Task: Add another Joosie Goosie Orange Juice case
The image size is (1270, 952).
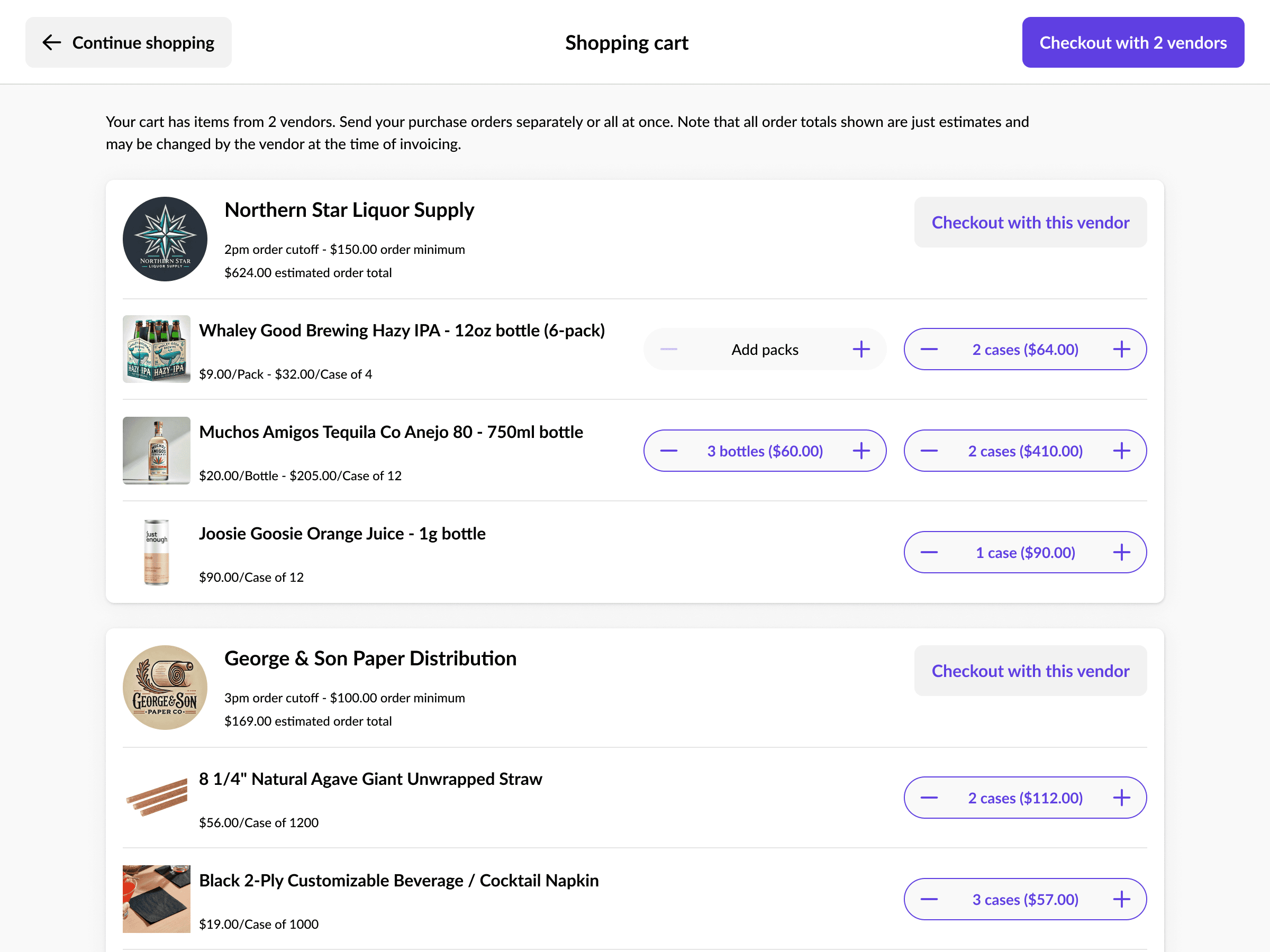Action: pos(1121,552)
